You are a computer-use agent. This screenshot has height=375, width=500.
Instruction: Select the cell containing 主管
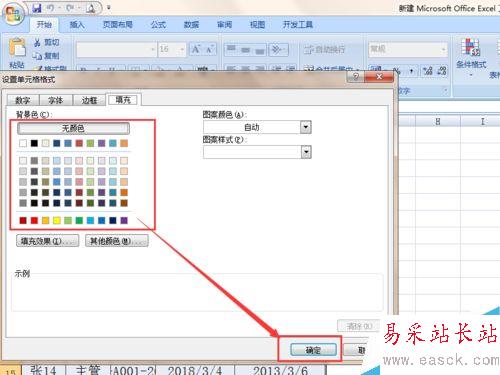tap(88, 370)
